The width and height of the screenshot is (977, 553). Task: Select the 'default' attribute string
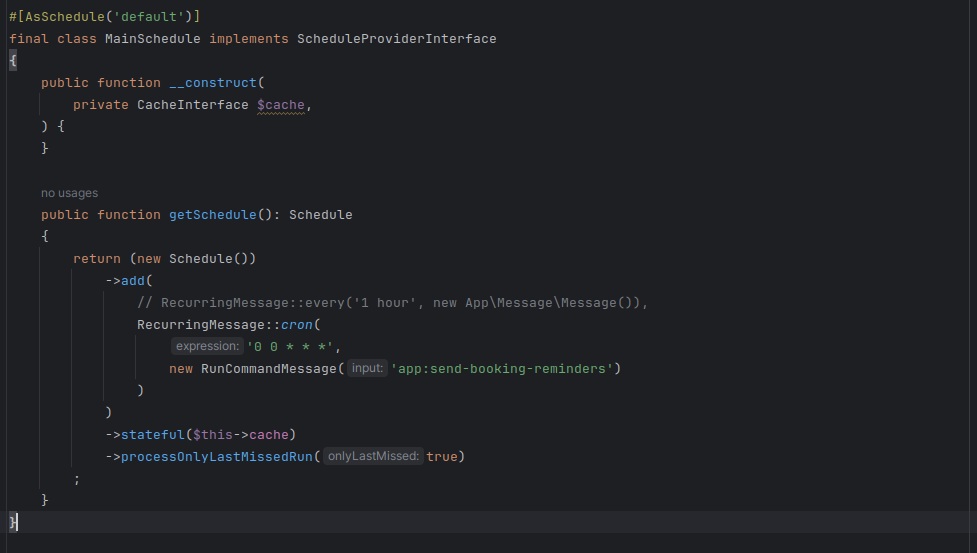(149, 17)
